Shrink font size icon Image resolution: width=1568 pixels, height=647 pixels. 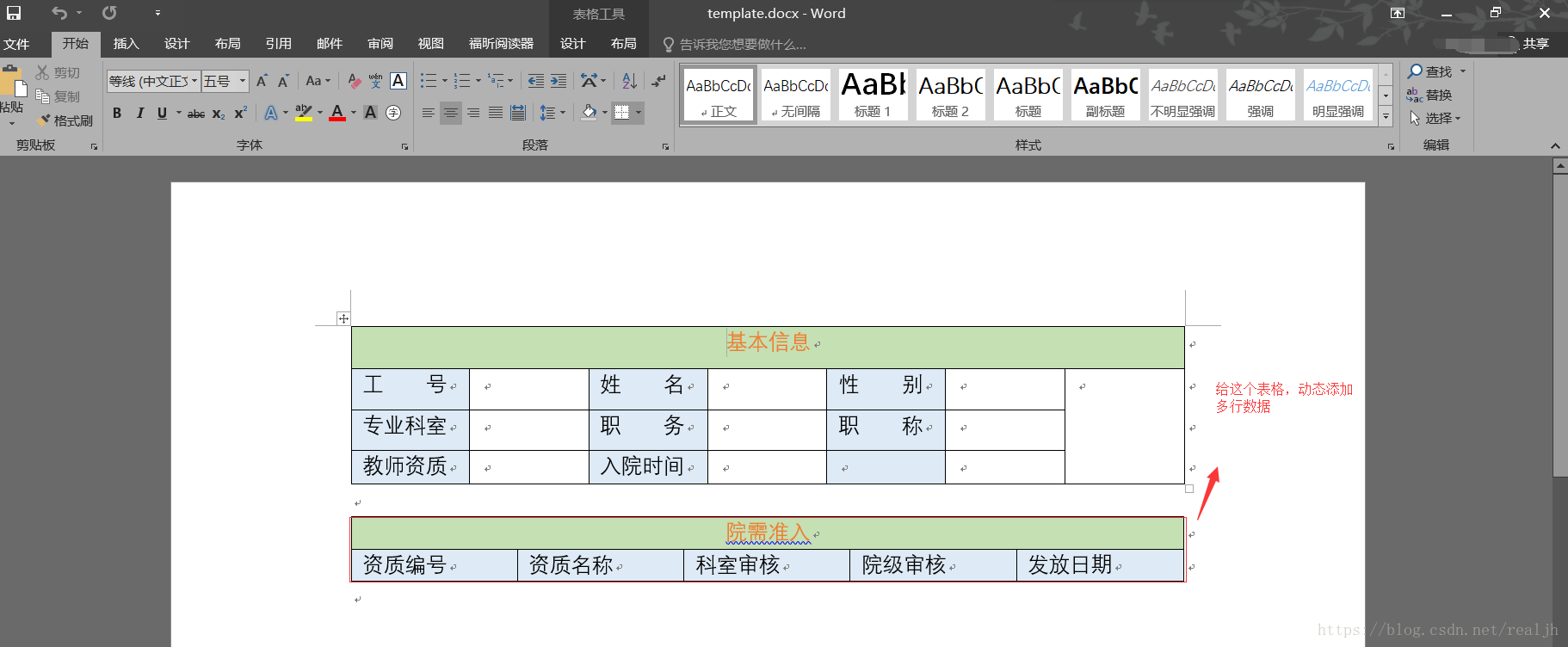click(x=283, y=81)
